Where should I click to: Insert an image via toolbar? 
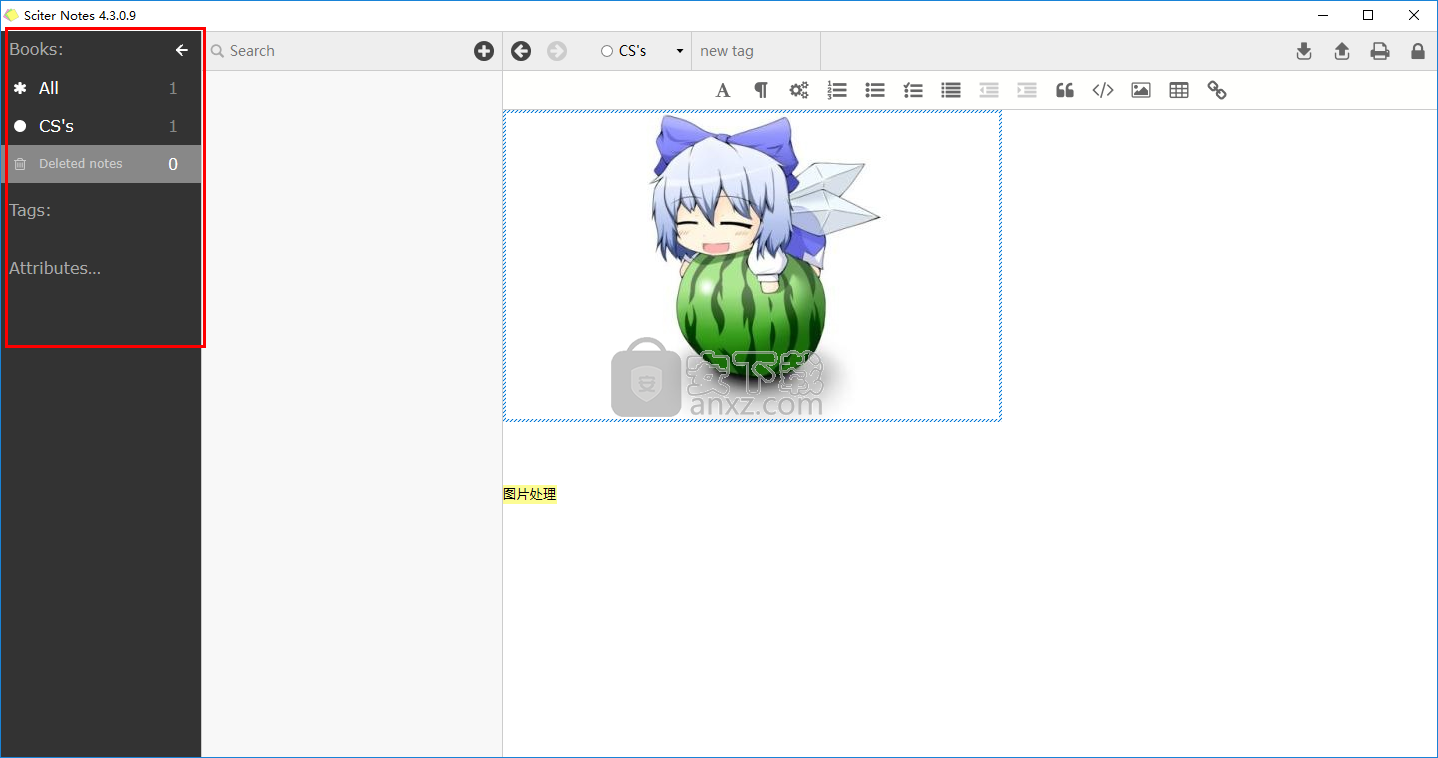tap(1141, 90)
